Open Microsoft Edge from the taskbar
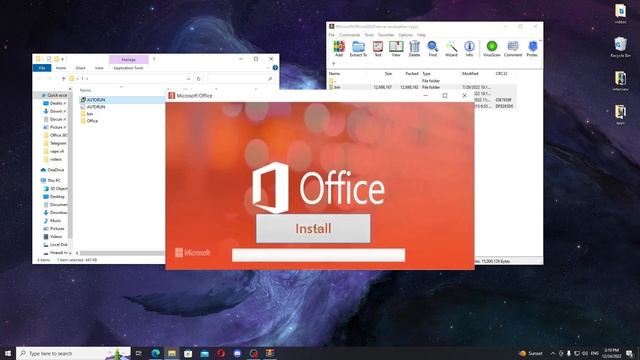 click(x=156, y=353)
